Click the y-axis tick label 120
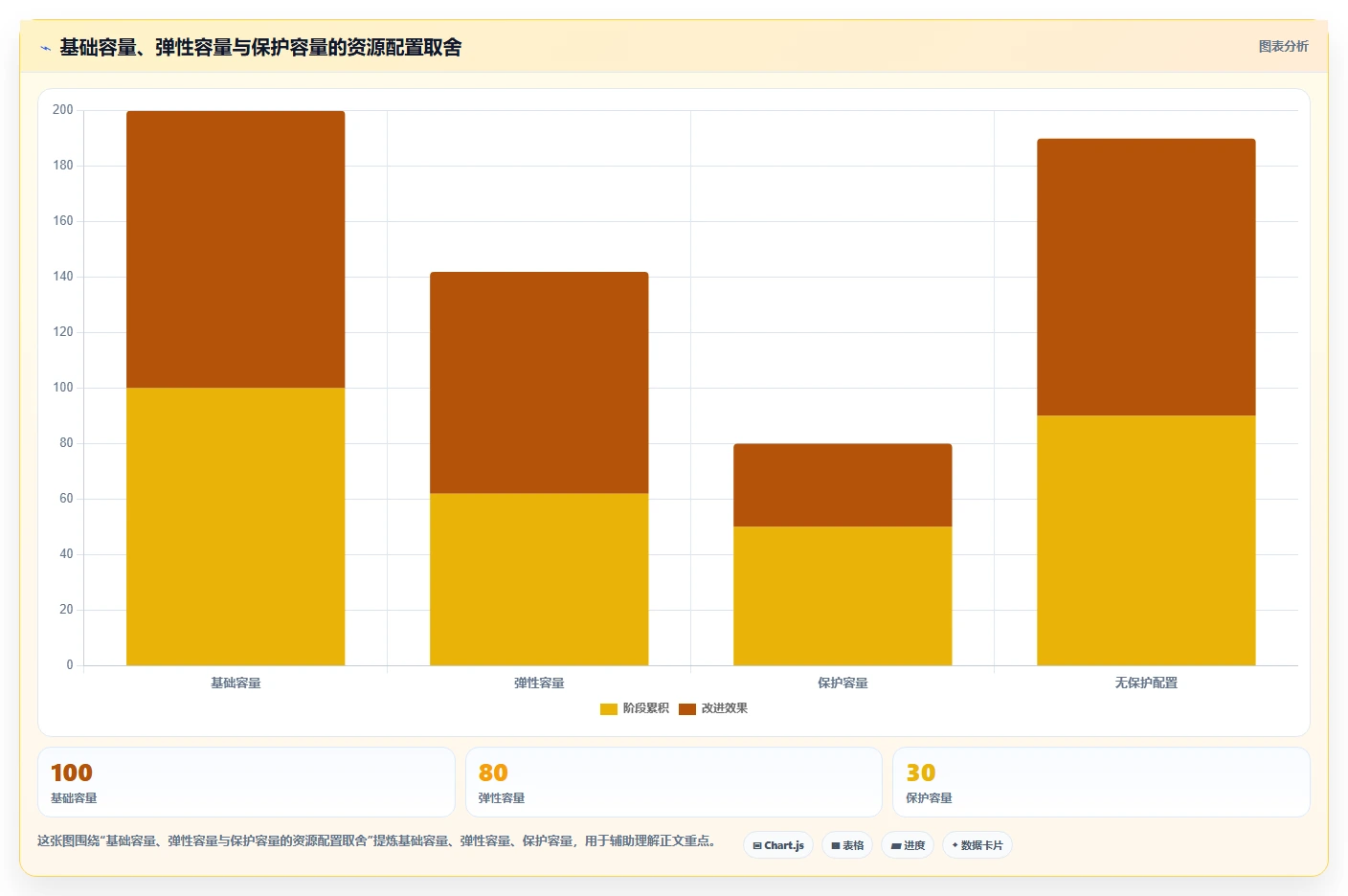This screenshot has height=896, width=1348. point(63,332)
